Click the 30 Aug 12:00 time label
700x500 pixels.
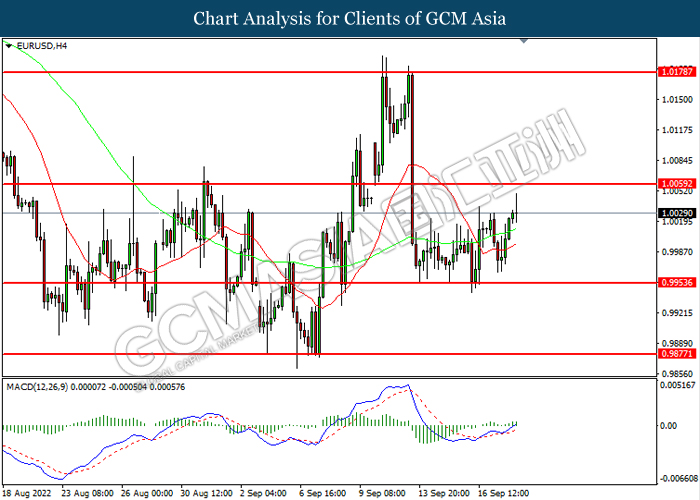(206, 494)
